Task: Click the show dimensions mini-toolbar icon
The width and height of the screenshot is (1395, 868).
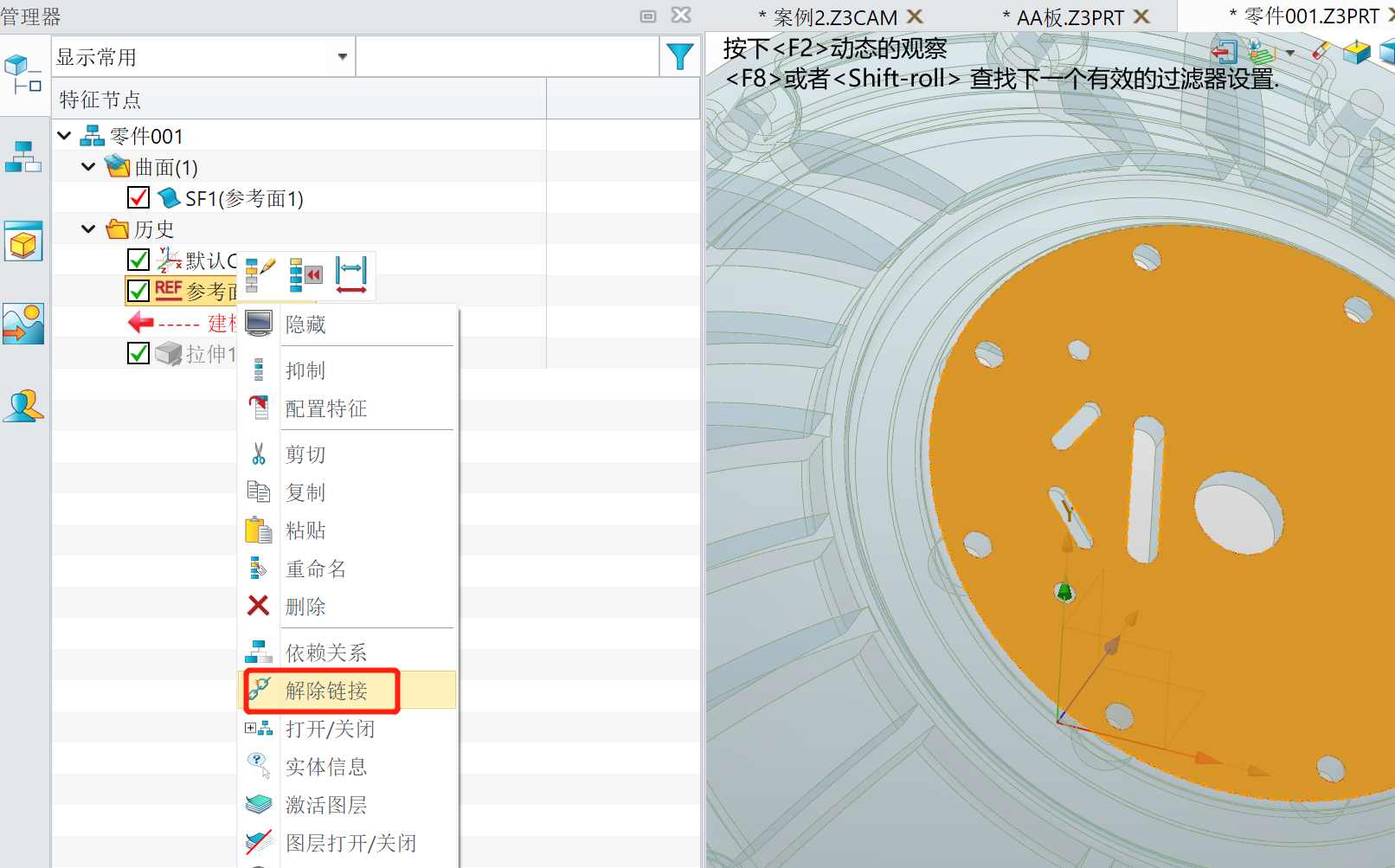Action: click(351, 274)
